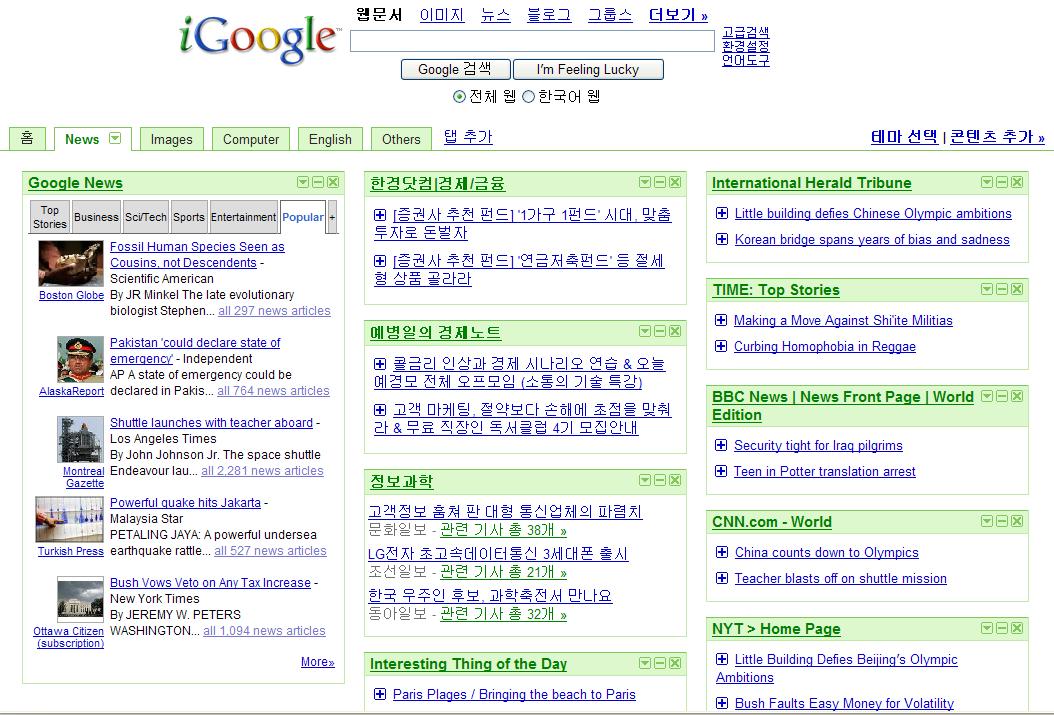Switch to the Computer tab

coord(251,139)
